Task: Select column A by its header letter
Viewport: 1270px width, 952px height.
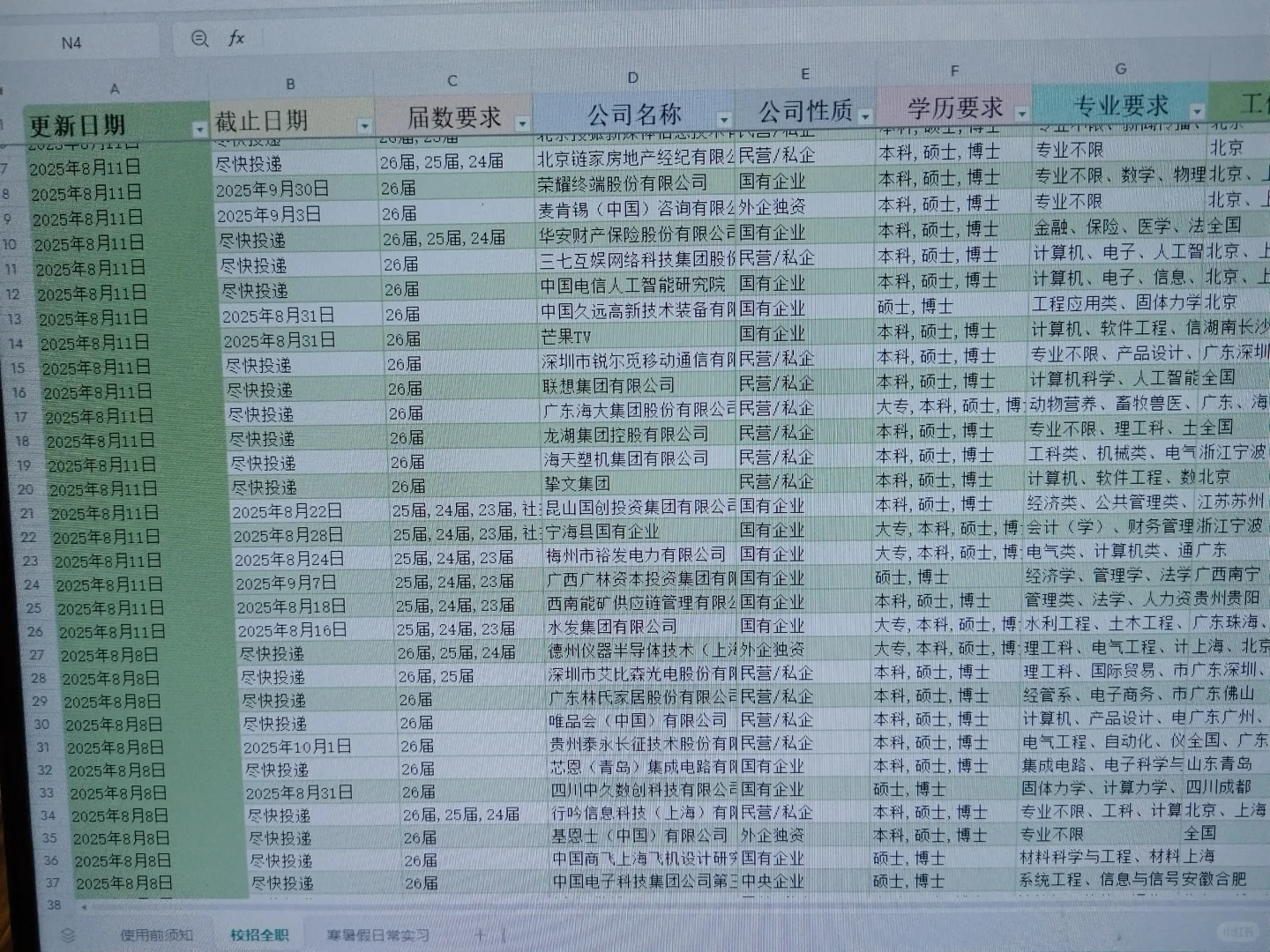Action: [x=115, y=89]
